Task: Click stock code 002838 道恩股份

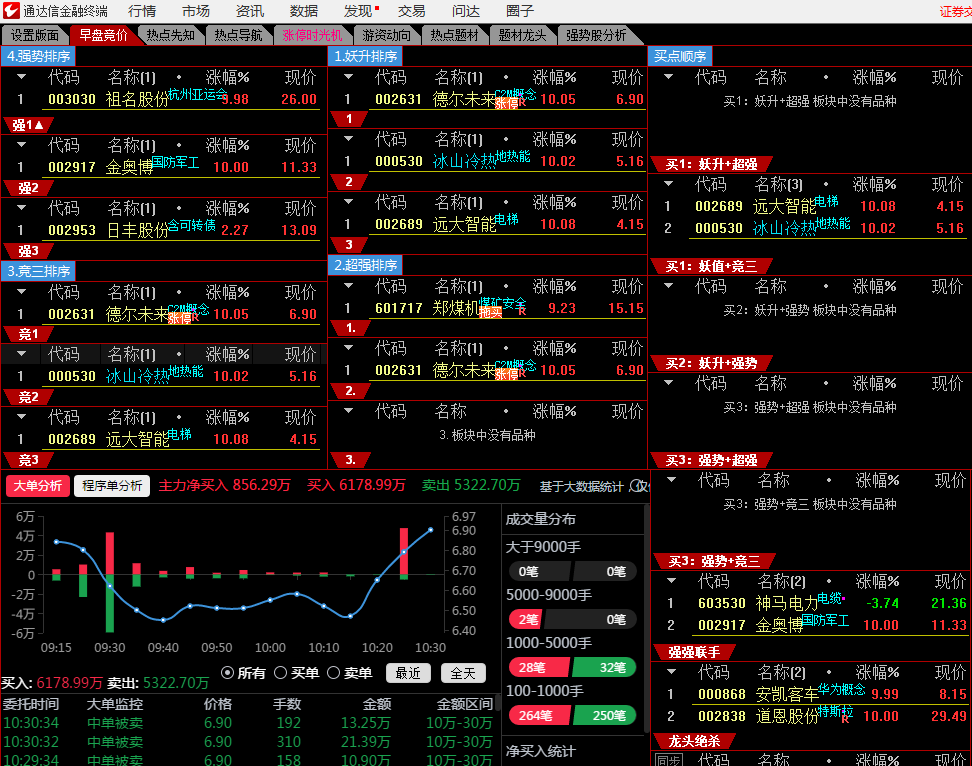Action: pyautogui.click(x=722, y=716)
